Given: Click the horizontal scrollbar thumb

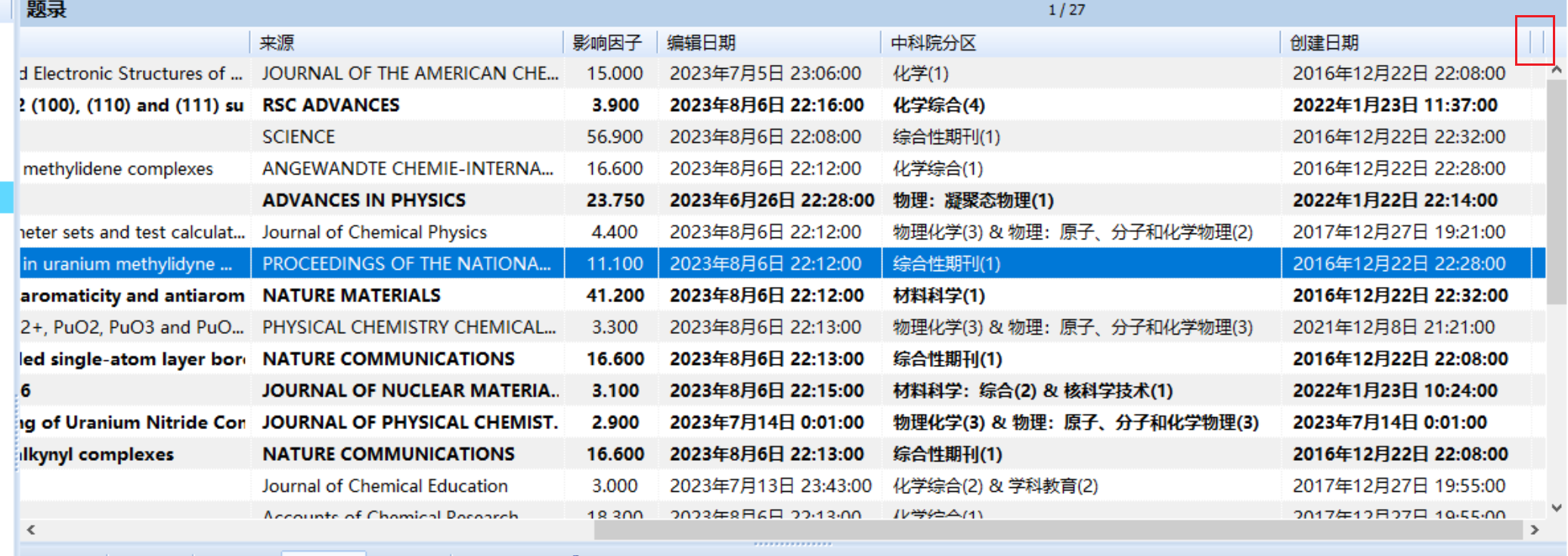Looking at the screenshot, I should pyautogui.click(x=1058, y=530).
